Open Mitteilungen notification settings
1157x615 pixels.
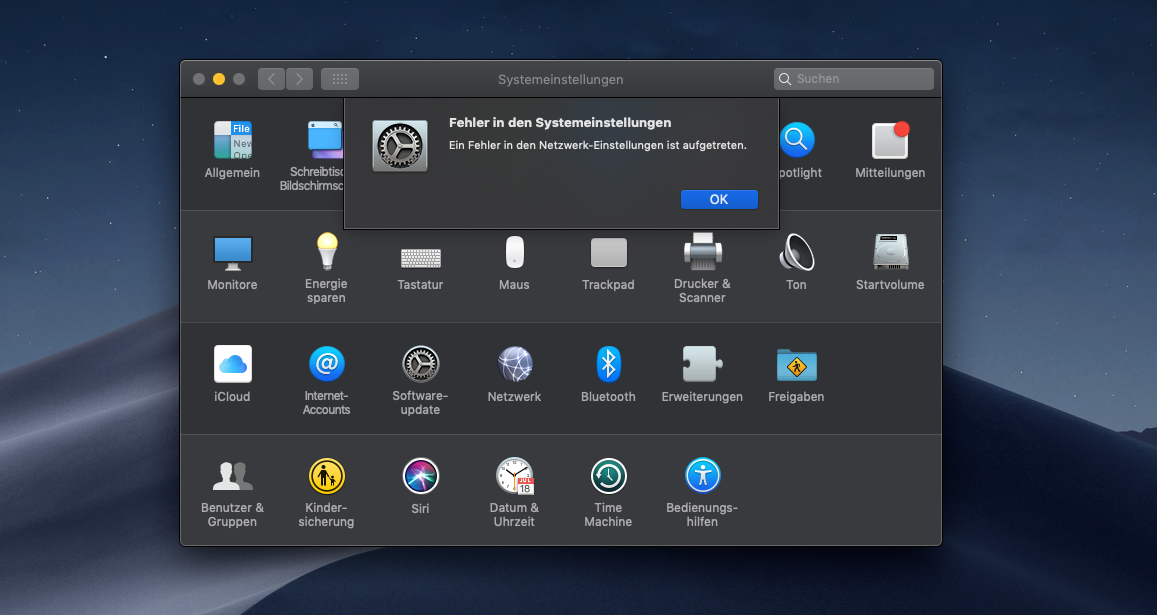[x=889, y=141]
